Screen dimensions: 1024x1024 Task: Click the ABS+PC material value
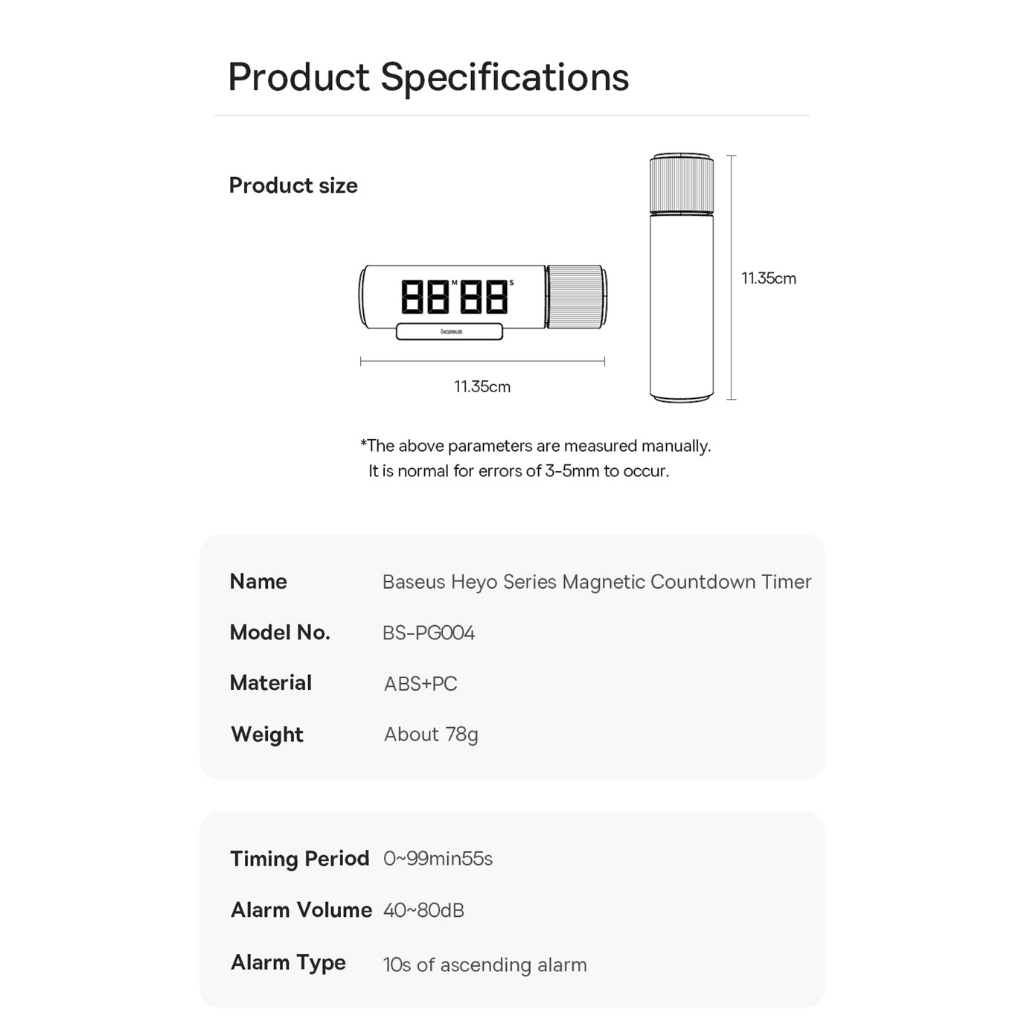(x=420, y=684)
